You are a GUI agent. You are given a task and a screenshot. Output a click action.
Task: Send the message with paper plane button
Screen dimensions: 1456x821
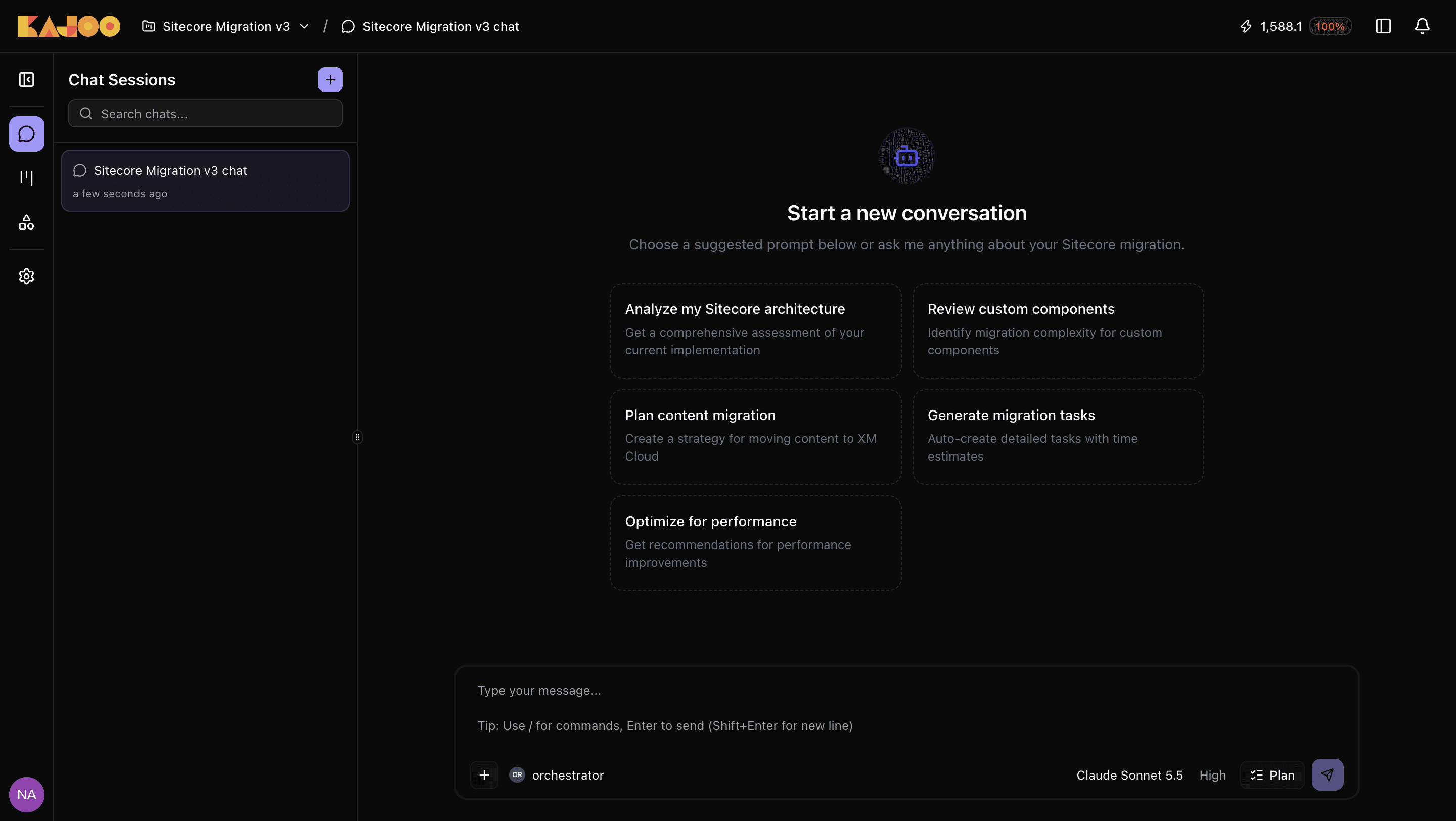1327,774
